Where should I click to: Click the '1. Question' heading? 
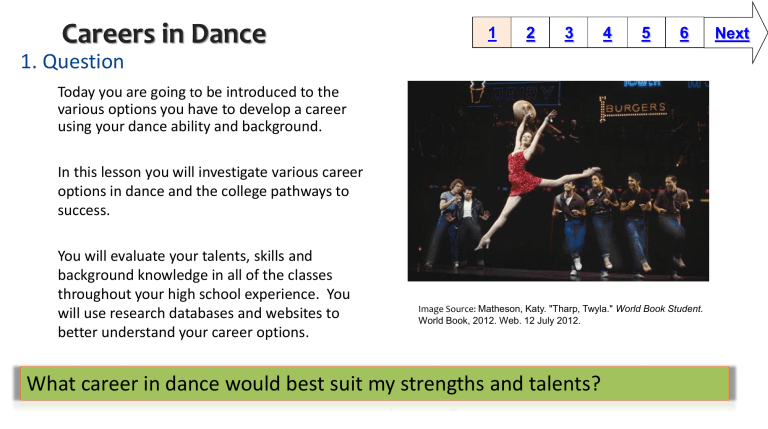point(72,62)
